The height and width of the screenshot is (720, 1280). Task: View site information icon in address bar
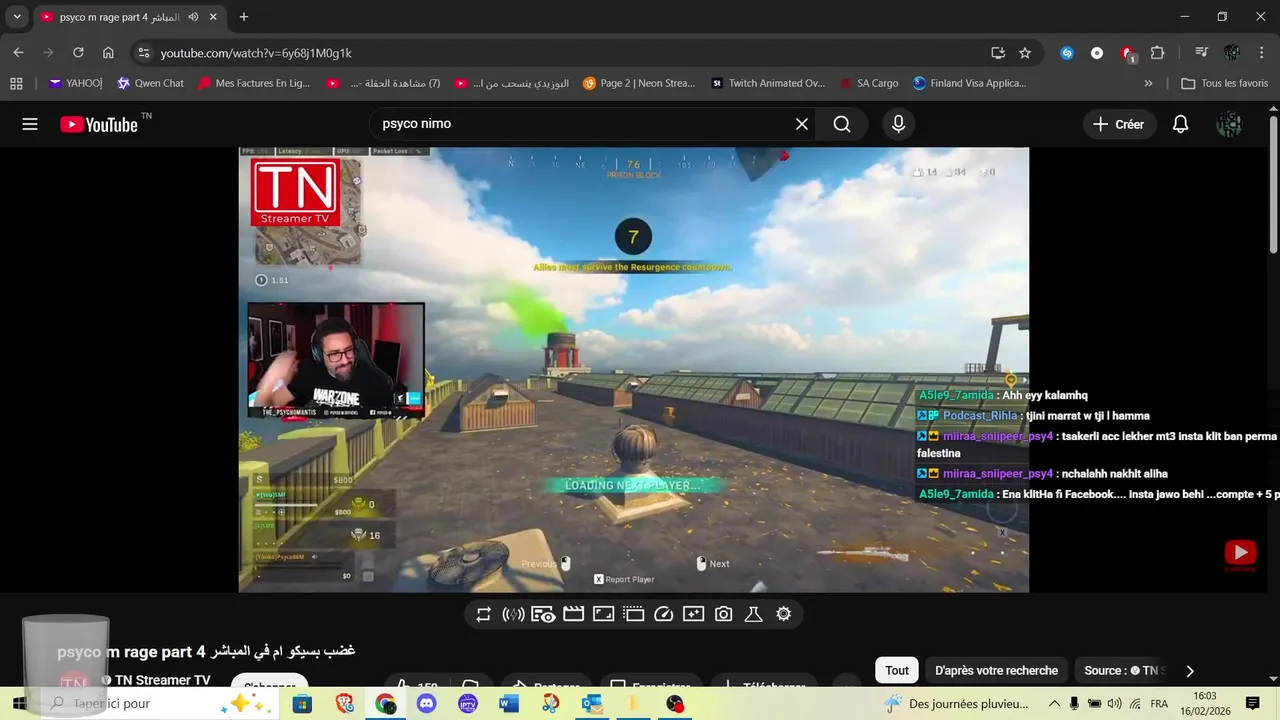(x=143, y=53)
